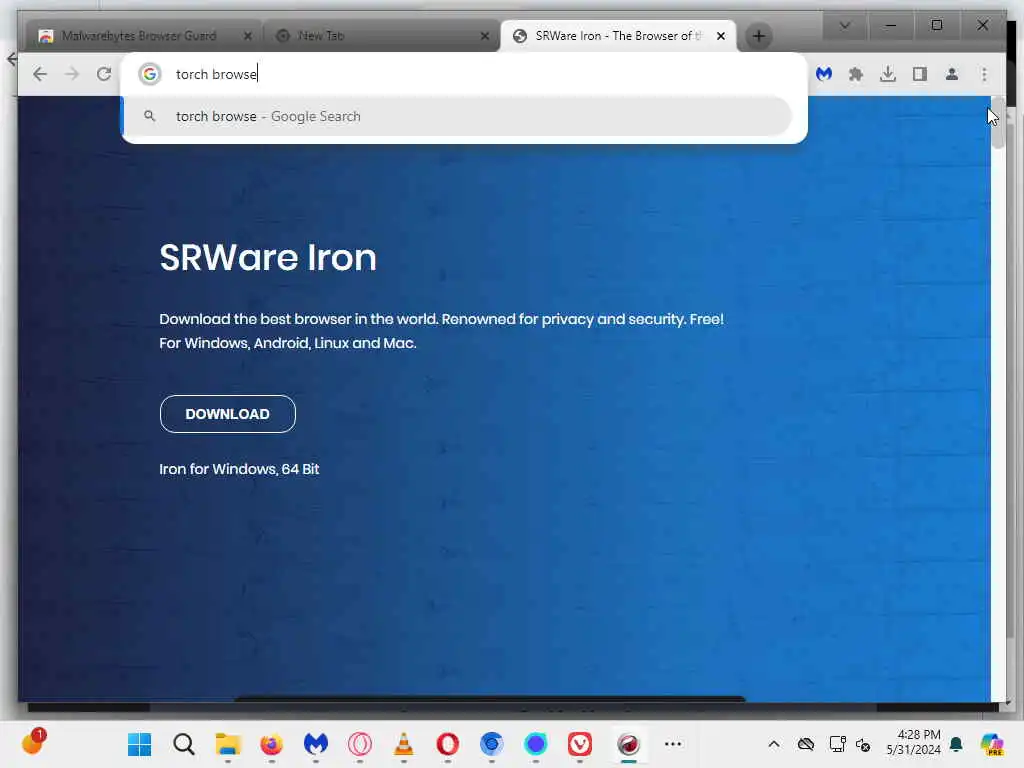Open the three-dot browser menu
Viewport: 1024px width, 768px height.
coord(984,74)
